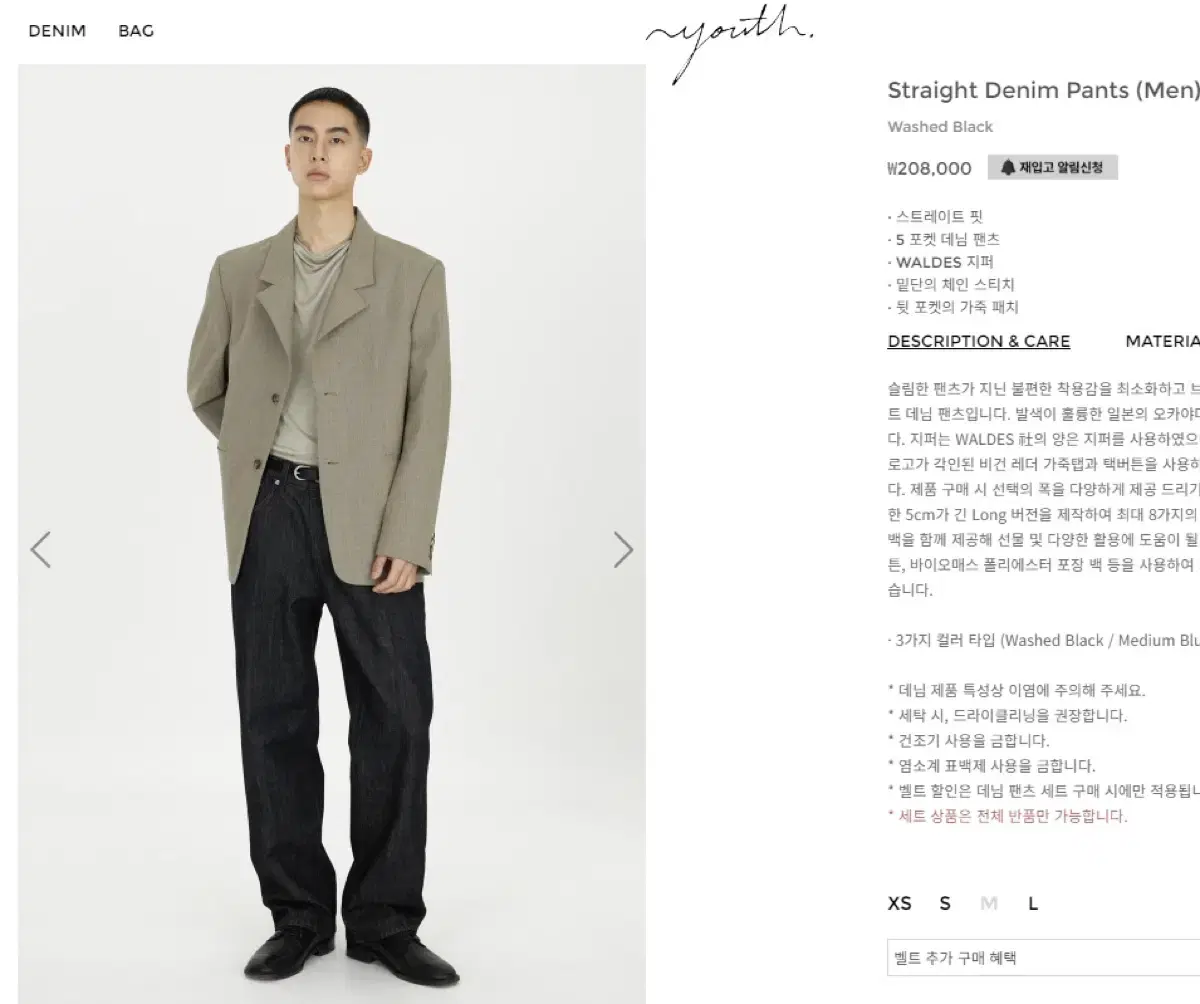Select size S
This screenshot has width=1200, height=1004.
(945, 903)
